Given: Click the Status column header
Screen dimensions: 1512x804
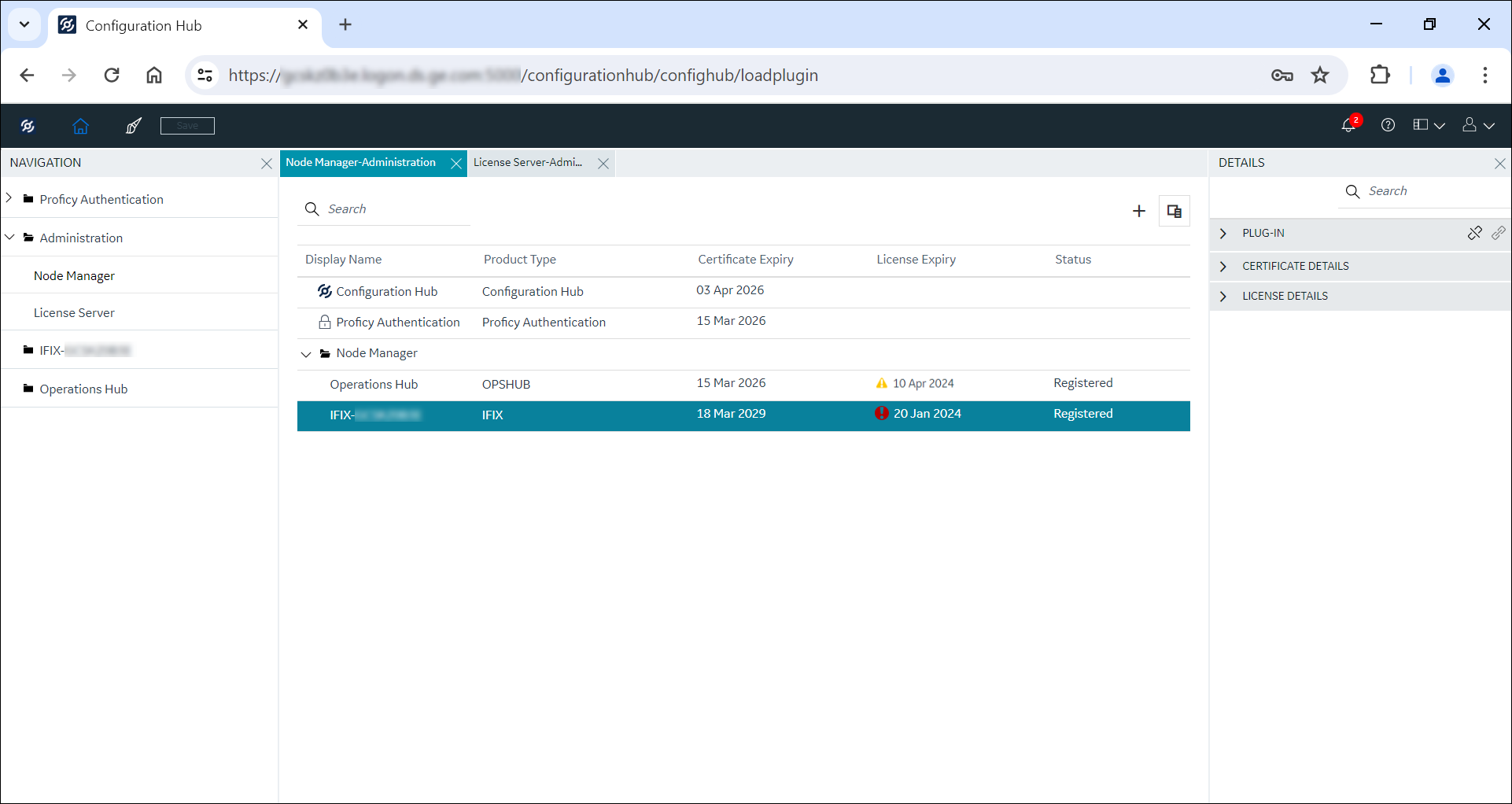Looking at the screenshot, I should tap(1073, 260).
